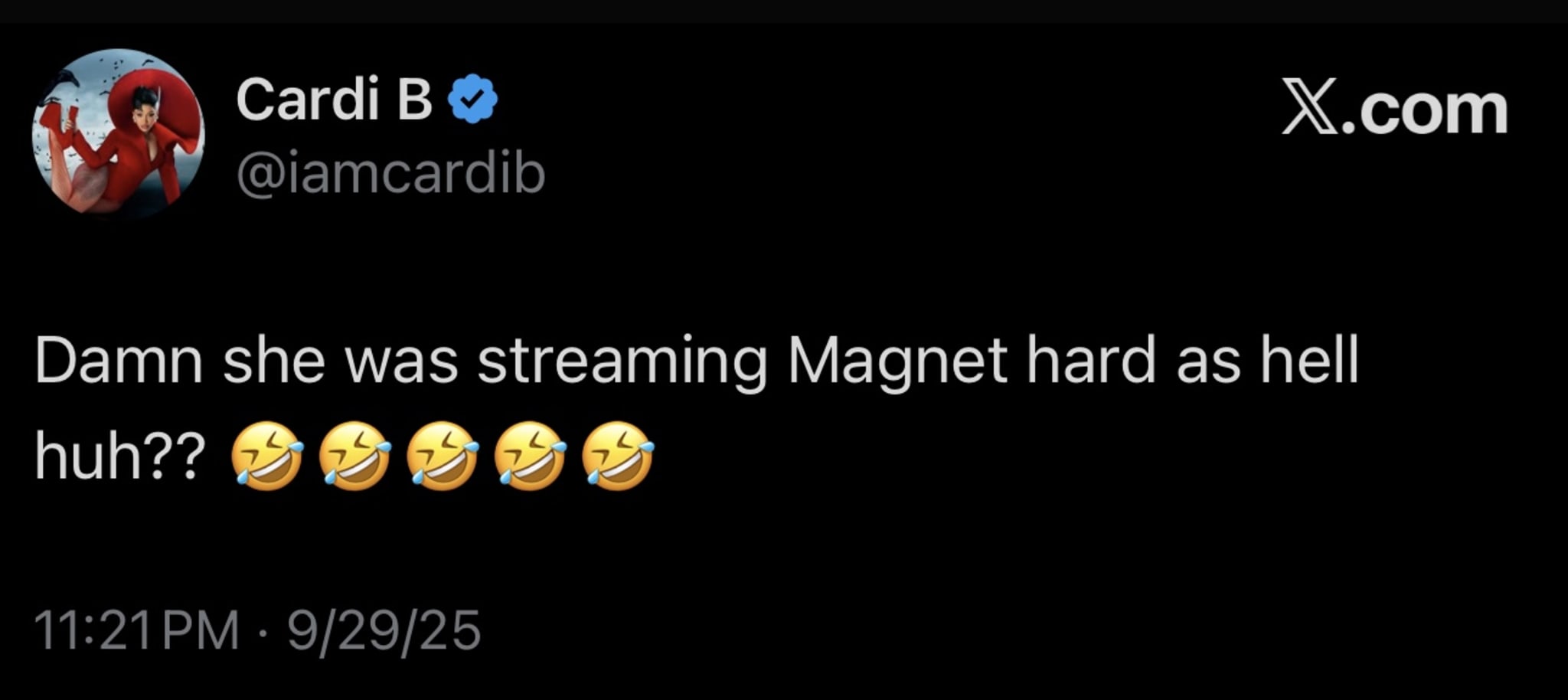Click the @iamcardib handle

pyautogui.click(x=390, y=173)
